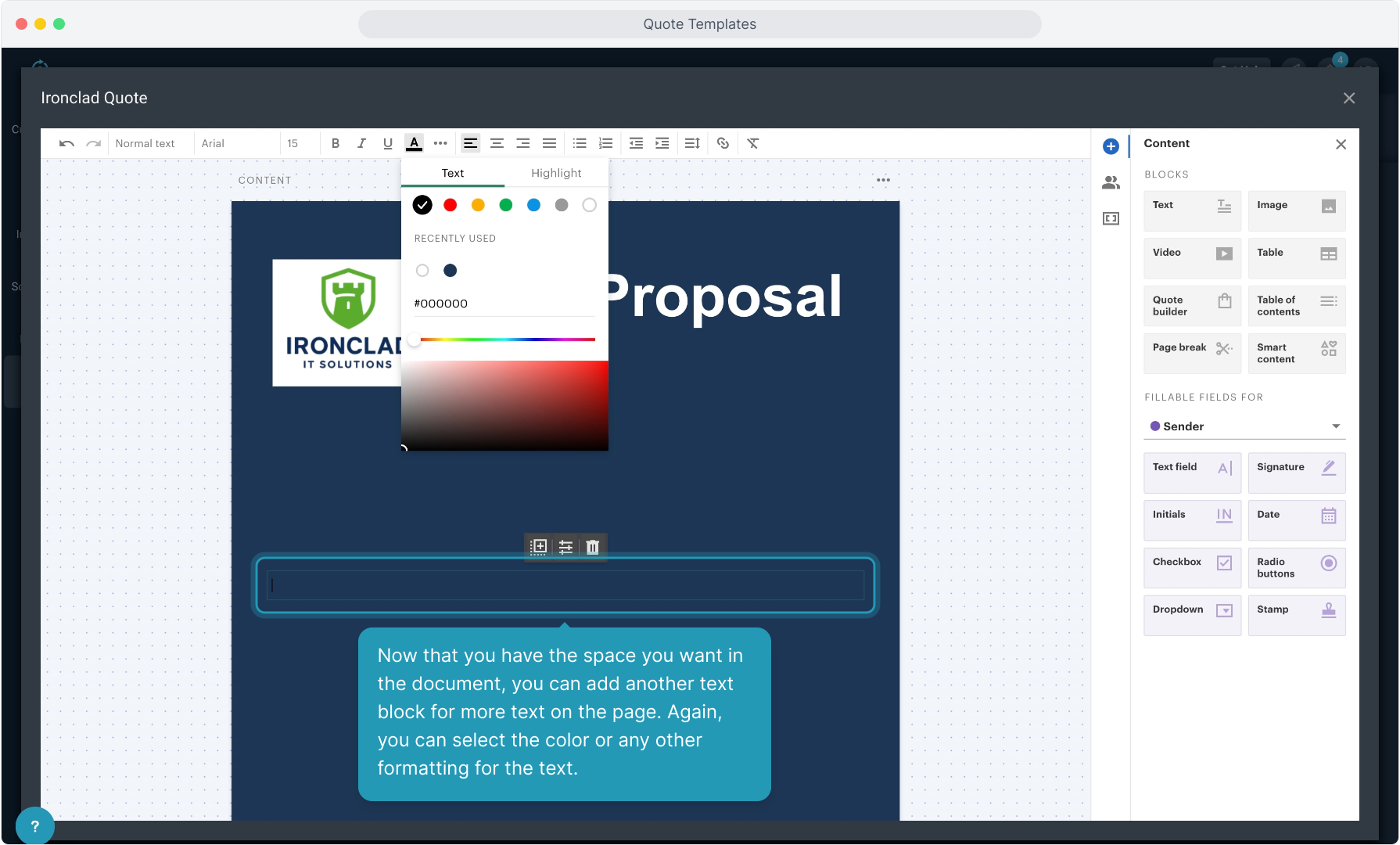Toggle italic formatting
The width and height of the screenshot is (1400, 845).
361,143
